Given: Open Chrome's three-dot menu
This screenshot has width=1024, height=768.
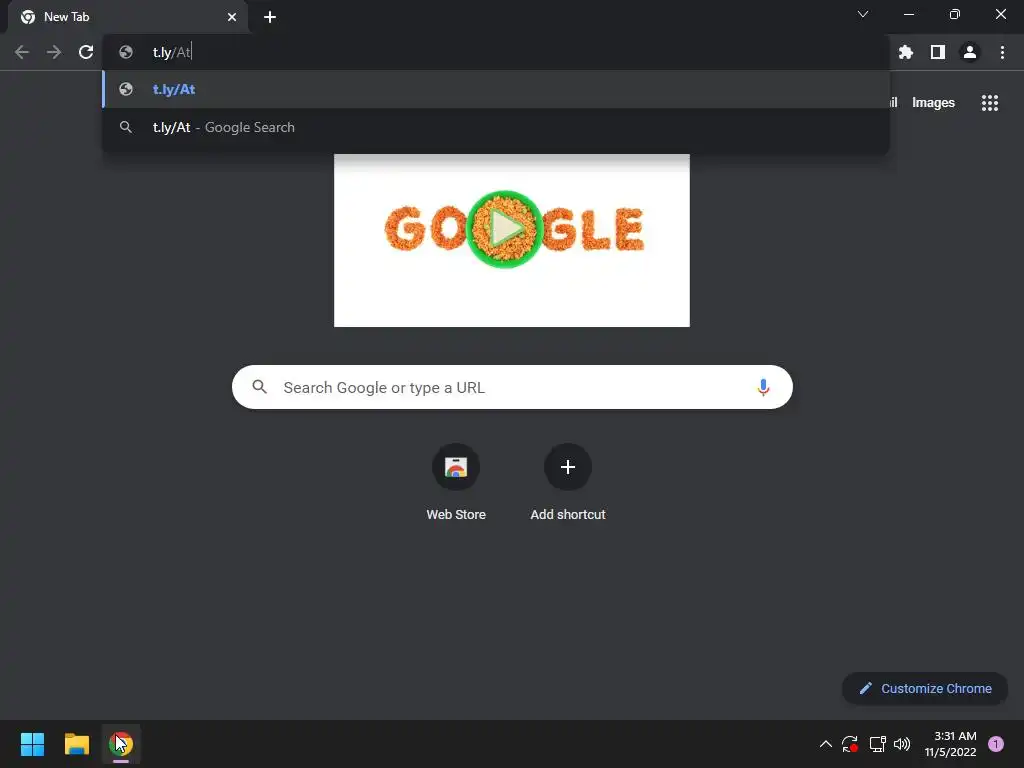Looking at the screenshot, I should tap(1002, 52).
